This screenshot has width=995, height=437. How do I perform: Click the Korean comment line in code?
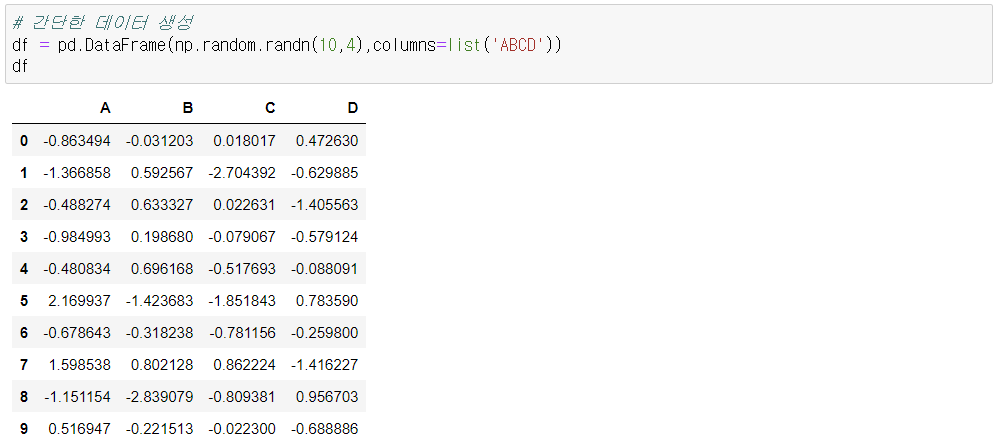pyautogui.click(x=103, y=23)
